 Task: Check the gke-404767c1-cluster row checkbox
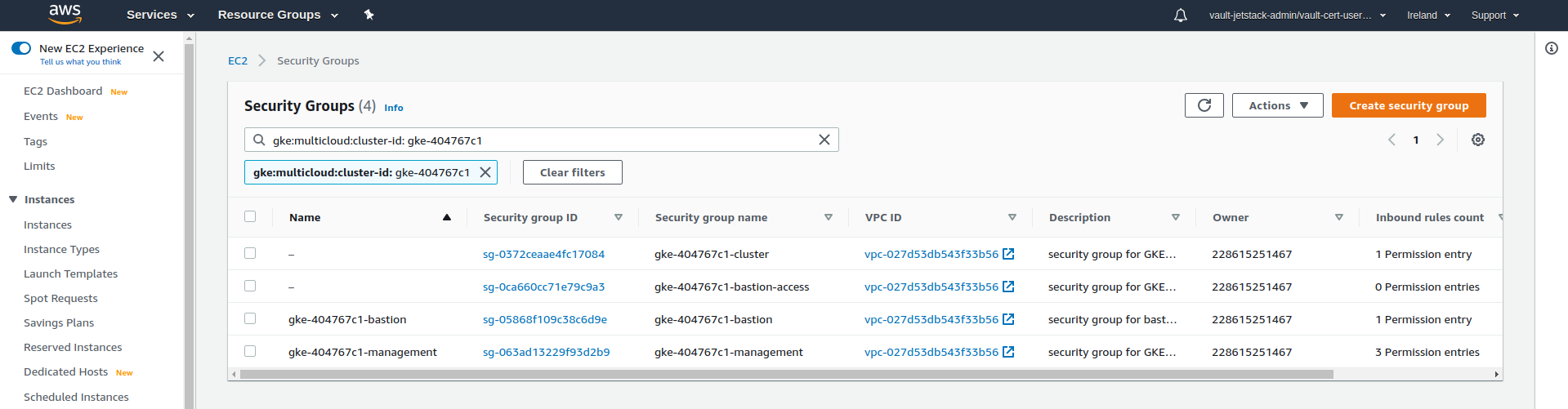(250, 253)
